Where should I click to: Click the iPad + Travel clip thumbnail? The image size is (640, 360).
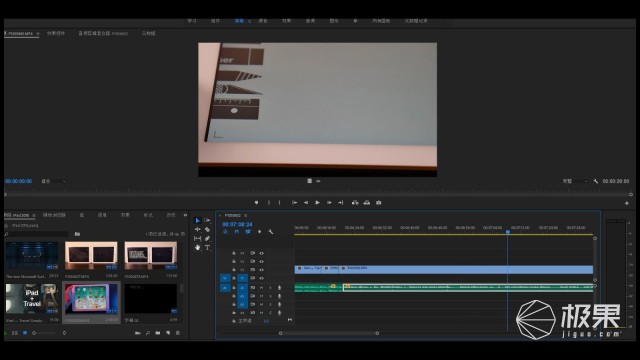click(x=32, y=298)
